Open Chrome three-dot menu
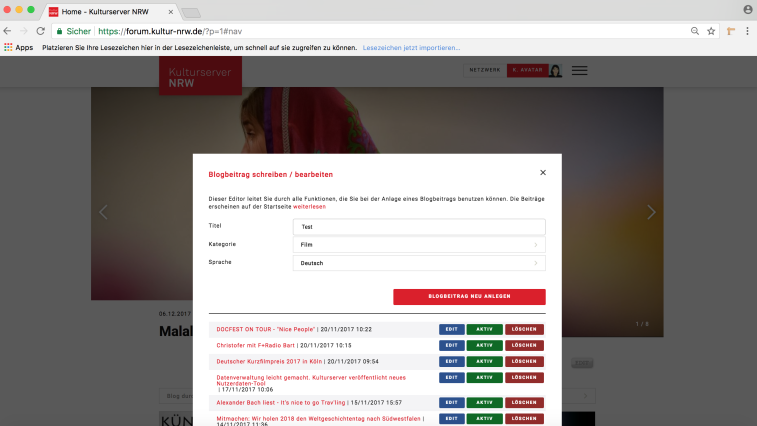Image resolution: width=757 pixels, height=426 pixels. click(x=747, y=31)
